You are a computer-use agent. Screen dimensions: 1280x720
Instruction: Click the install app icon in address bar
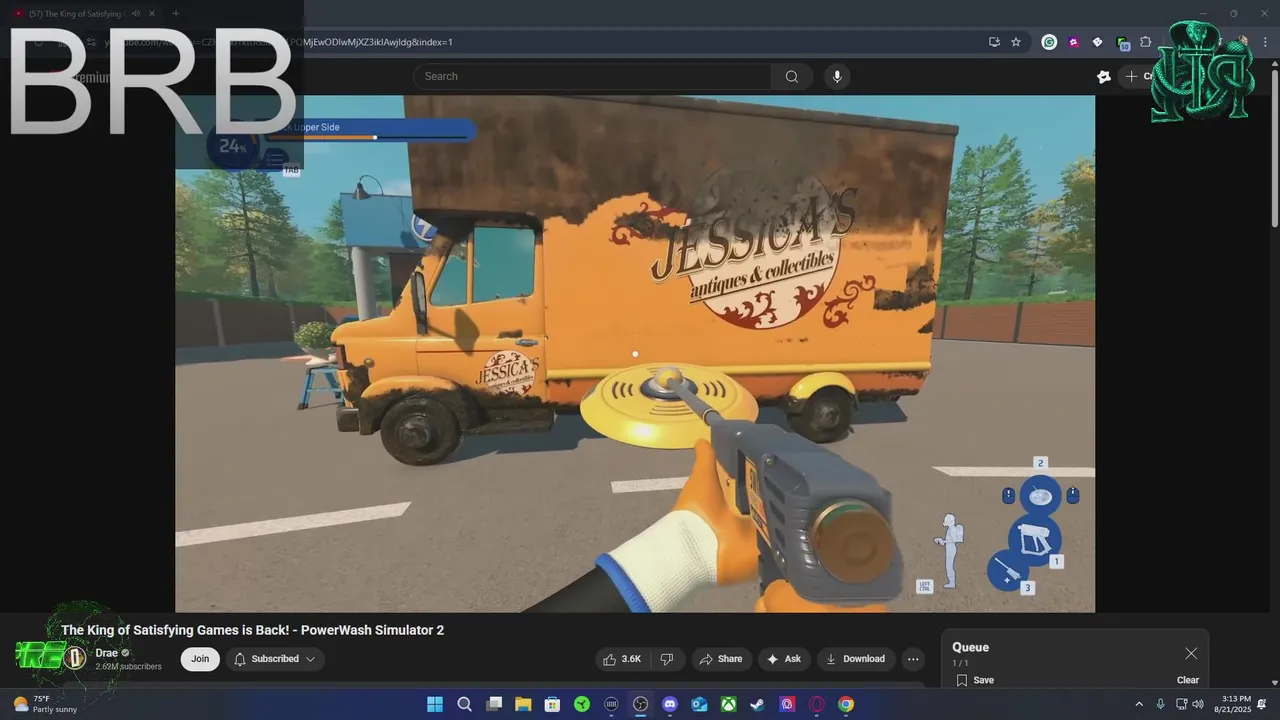994,42
